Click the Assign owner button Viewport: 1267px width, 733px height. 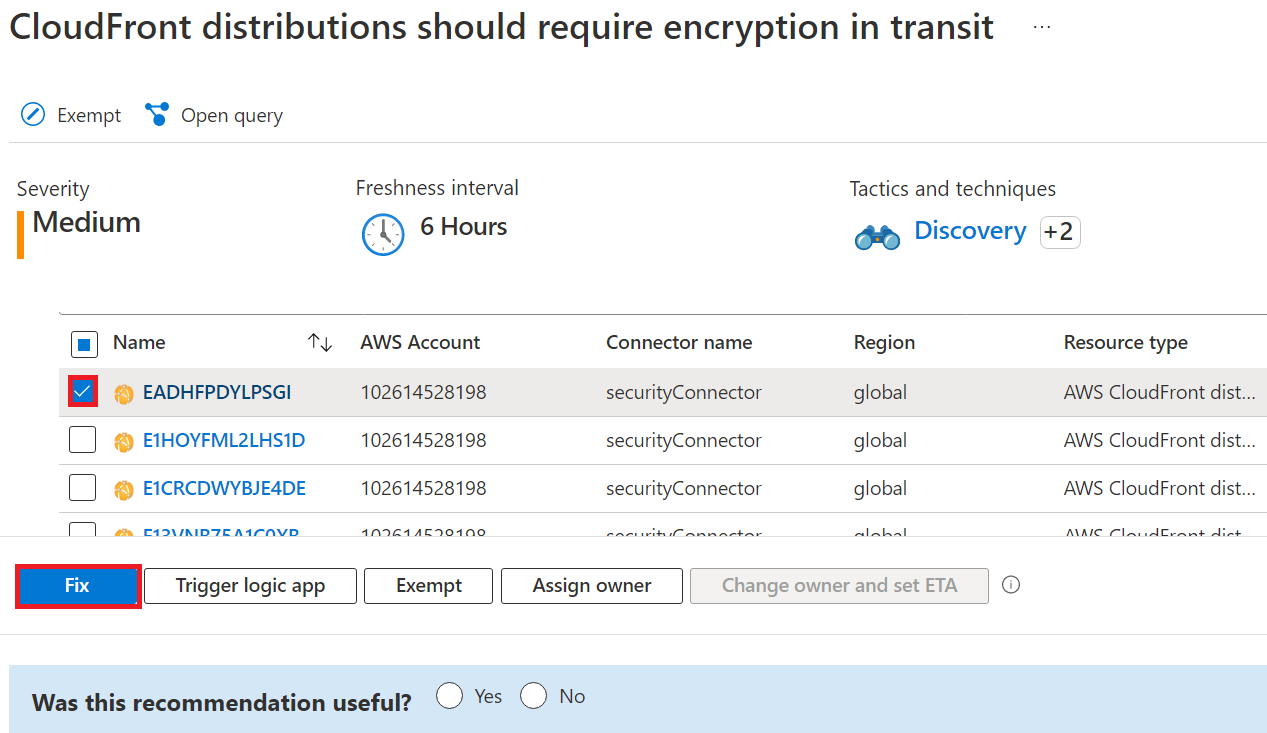click(591, 586)
